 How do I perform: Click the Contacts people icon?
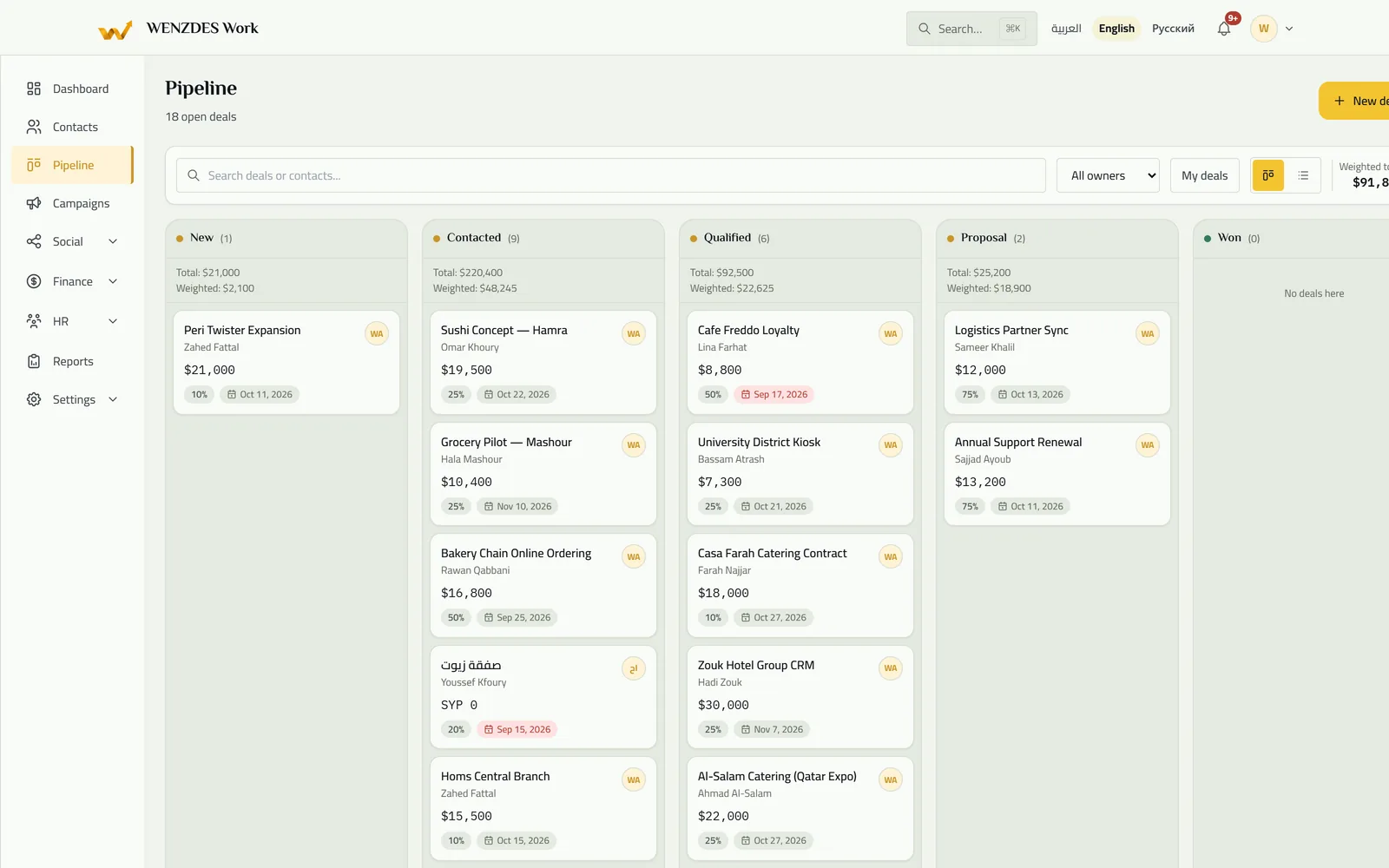tap(34, 127)
